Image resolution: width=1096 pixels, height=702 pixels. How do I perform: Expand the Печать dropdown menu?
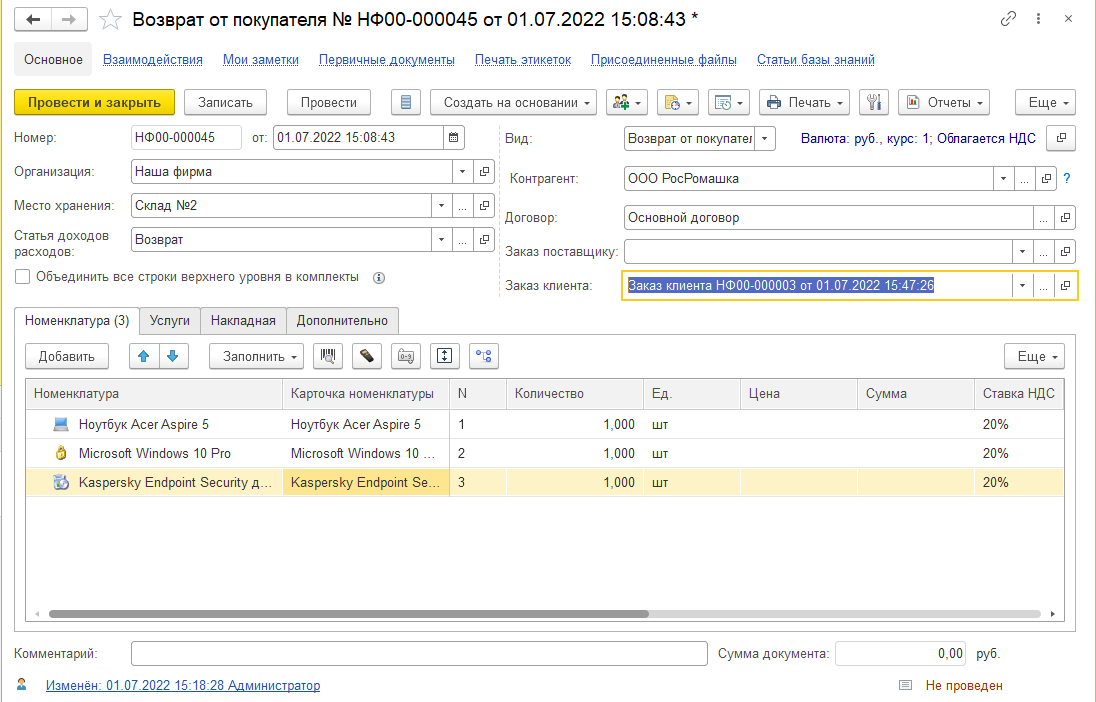pyautogui.click(x=804, y=102)
